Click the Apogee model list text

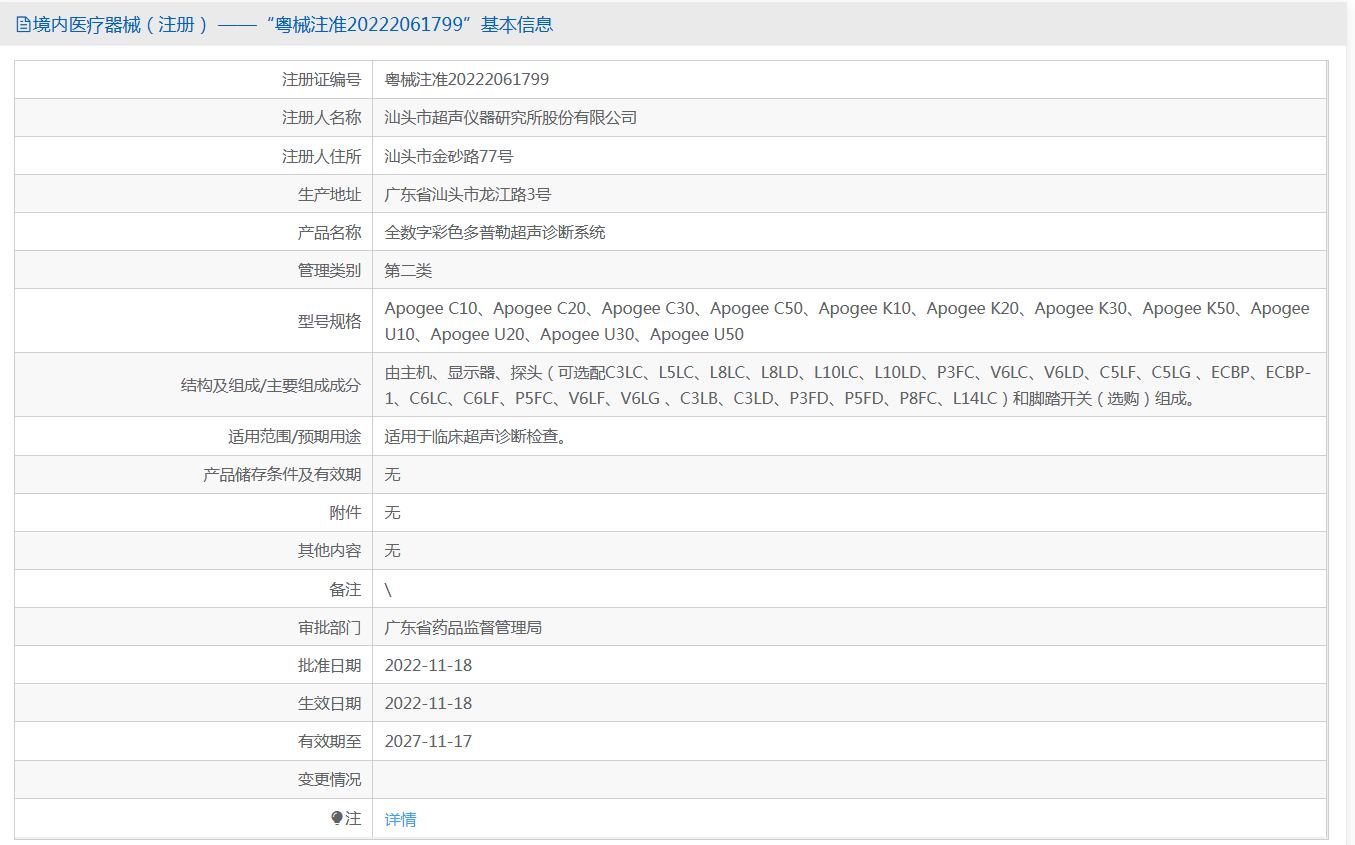click(x=847, y=321)
